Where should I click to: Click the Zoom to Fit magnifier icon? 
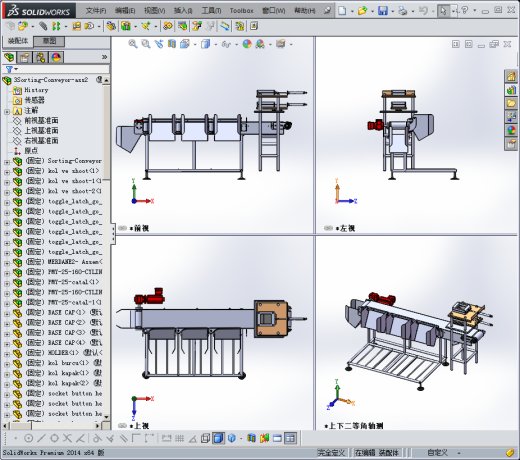[133, 44]
